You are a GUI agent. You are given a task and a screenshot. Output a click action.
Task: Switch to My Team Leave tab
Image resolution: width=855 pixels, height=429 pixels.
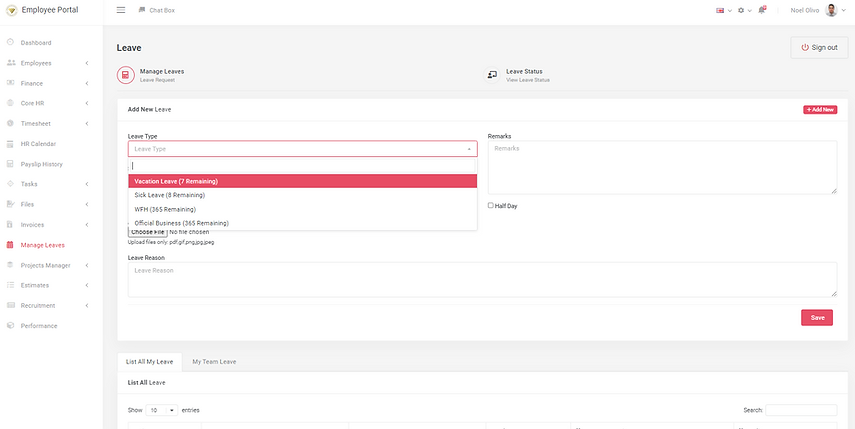pyautogui.click(x=214, y=362)
